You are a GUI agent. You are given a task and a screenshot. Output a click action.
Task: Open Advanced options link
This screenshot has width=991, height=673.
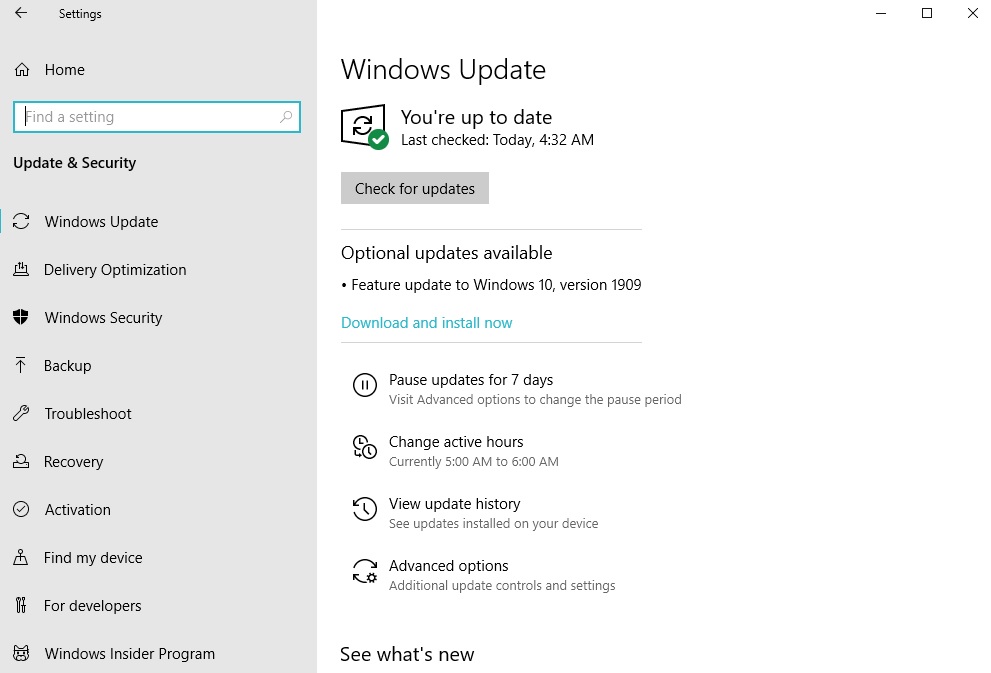click(449, 566)
